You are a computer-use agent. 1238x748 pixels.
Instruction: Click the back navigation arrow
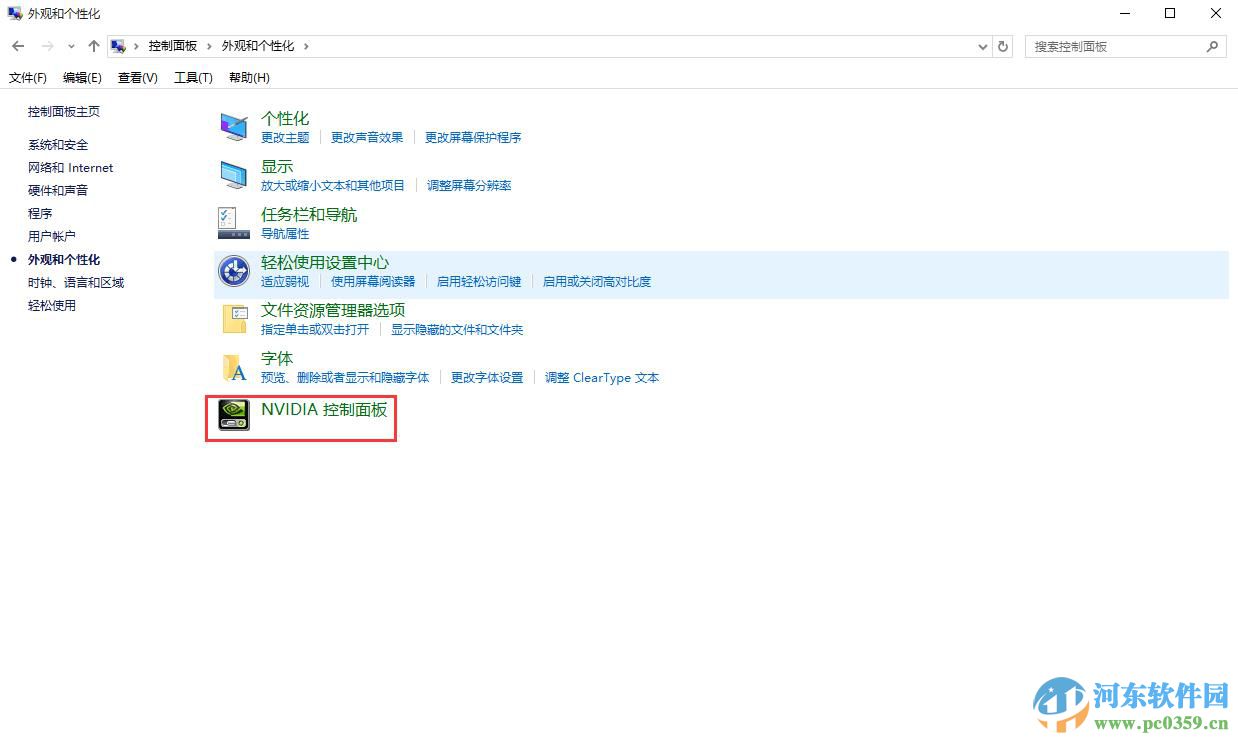17,46
